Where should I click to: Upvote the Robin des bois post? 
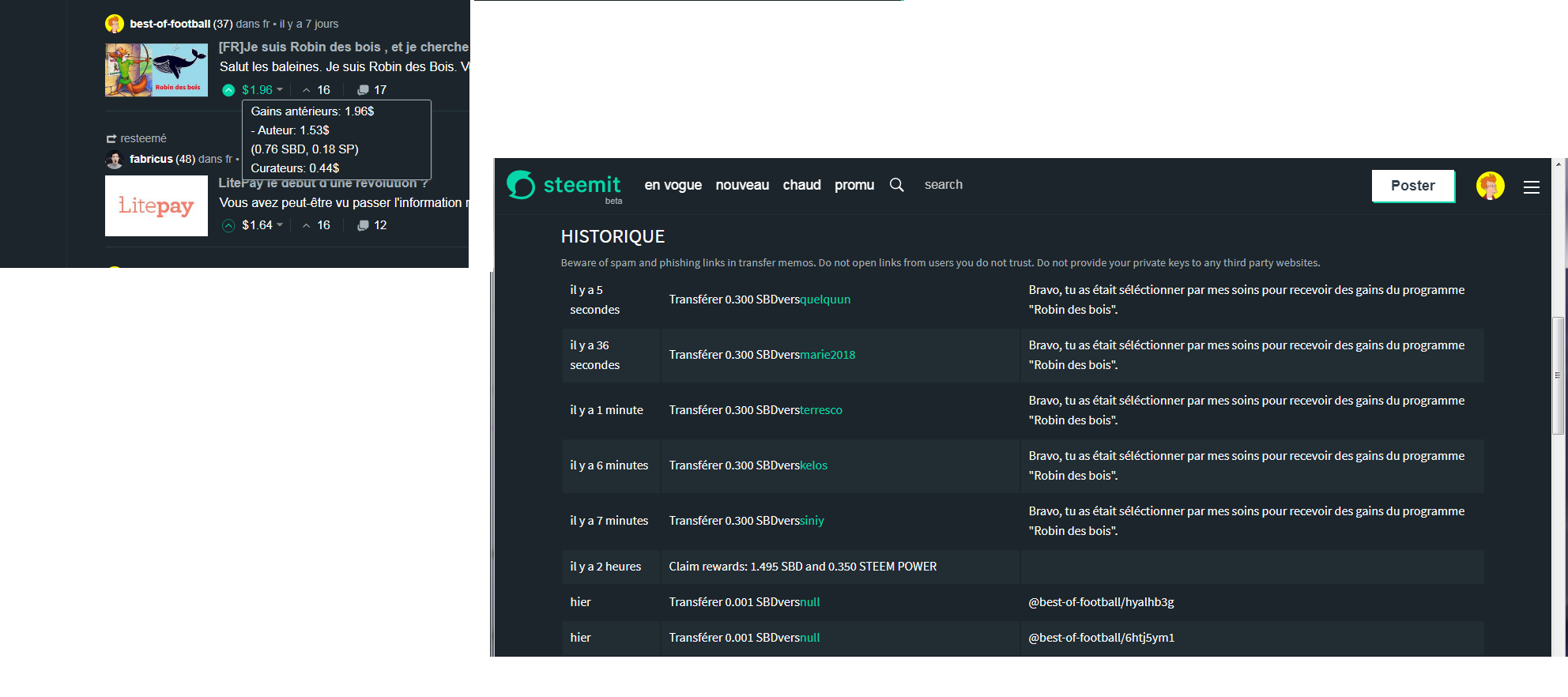pos(228,90)
